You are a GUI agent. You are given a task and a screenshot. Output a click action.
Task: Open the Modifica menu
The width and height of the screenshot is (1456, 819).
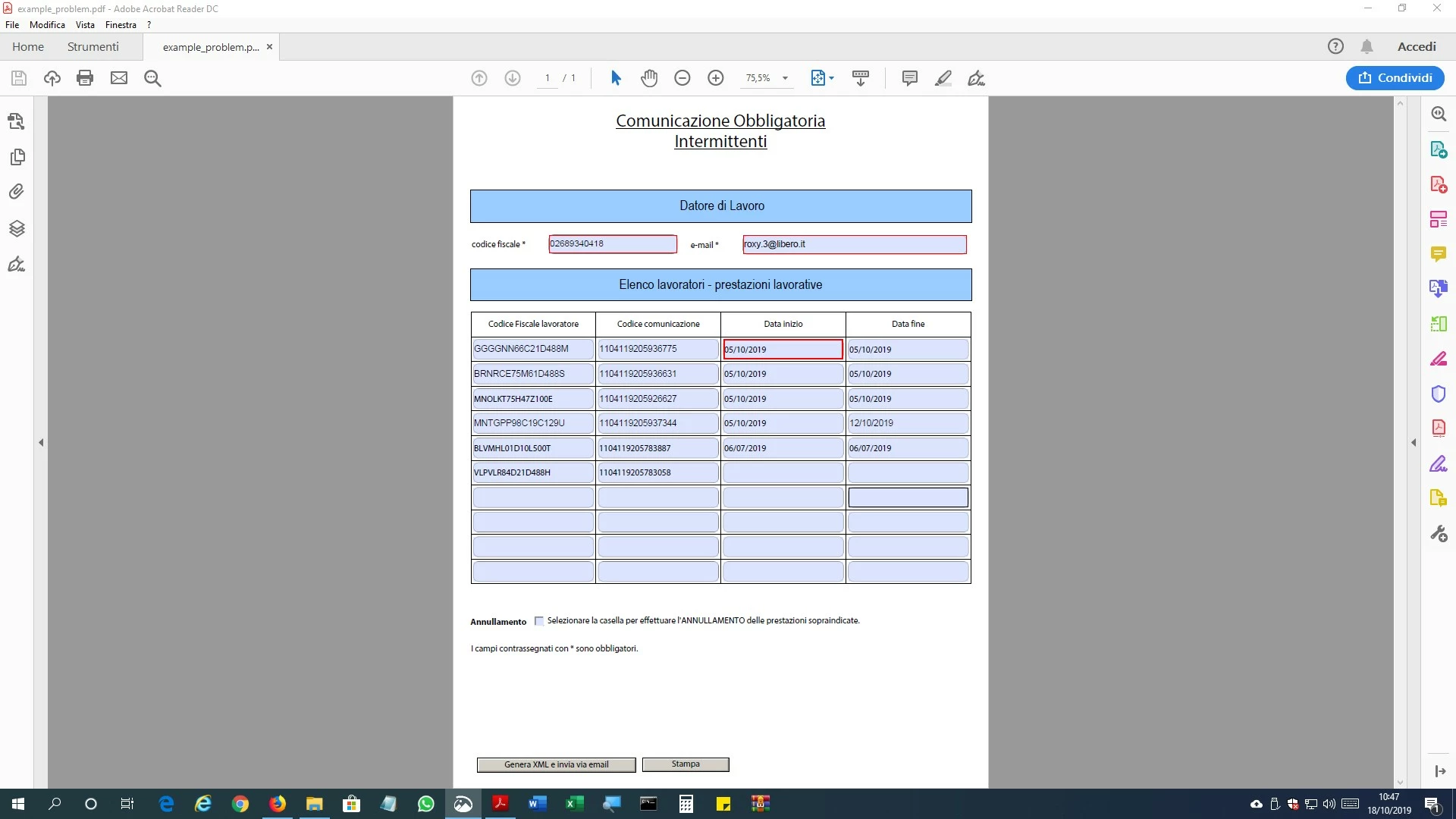click(x=47, y=25)
